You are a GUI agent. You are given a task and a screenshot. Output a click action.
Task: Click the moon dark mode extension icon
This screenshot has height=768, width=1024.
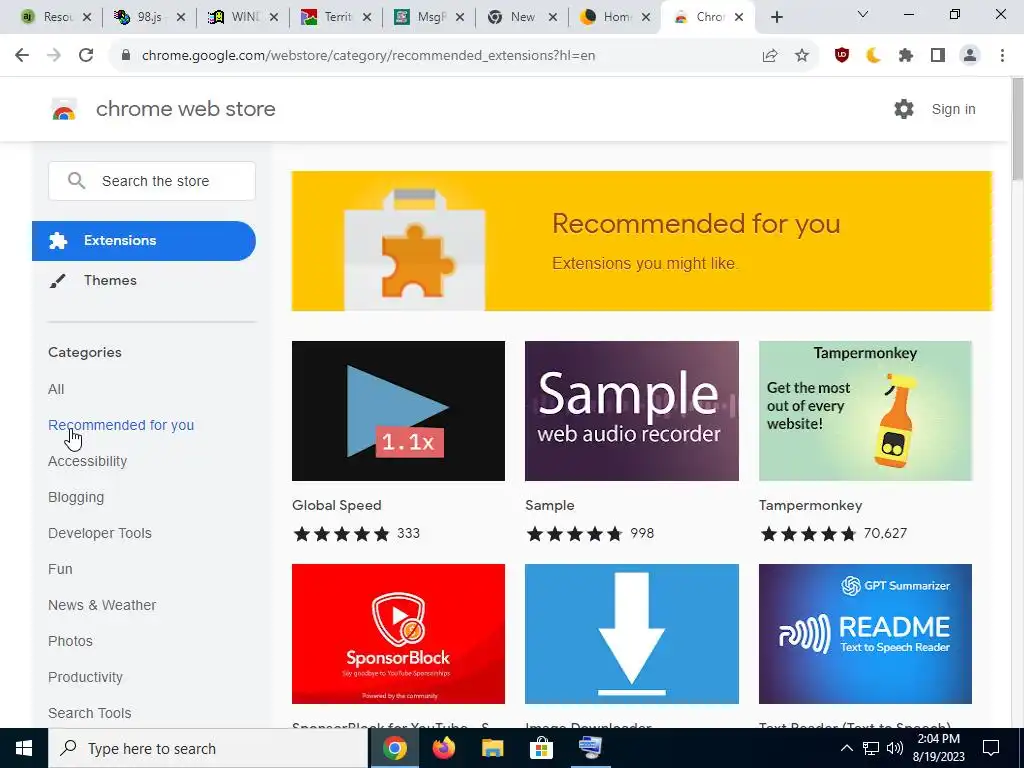click(873, 56)
